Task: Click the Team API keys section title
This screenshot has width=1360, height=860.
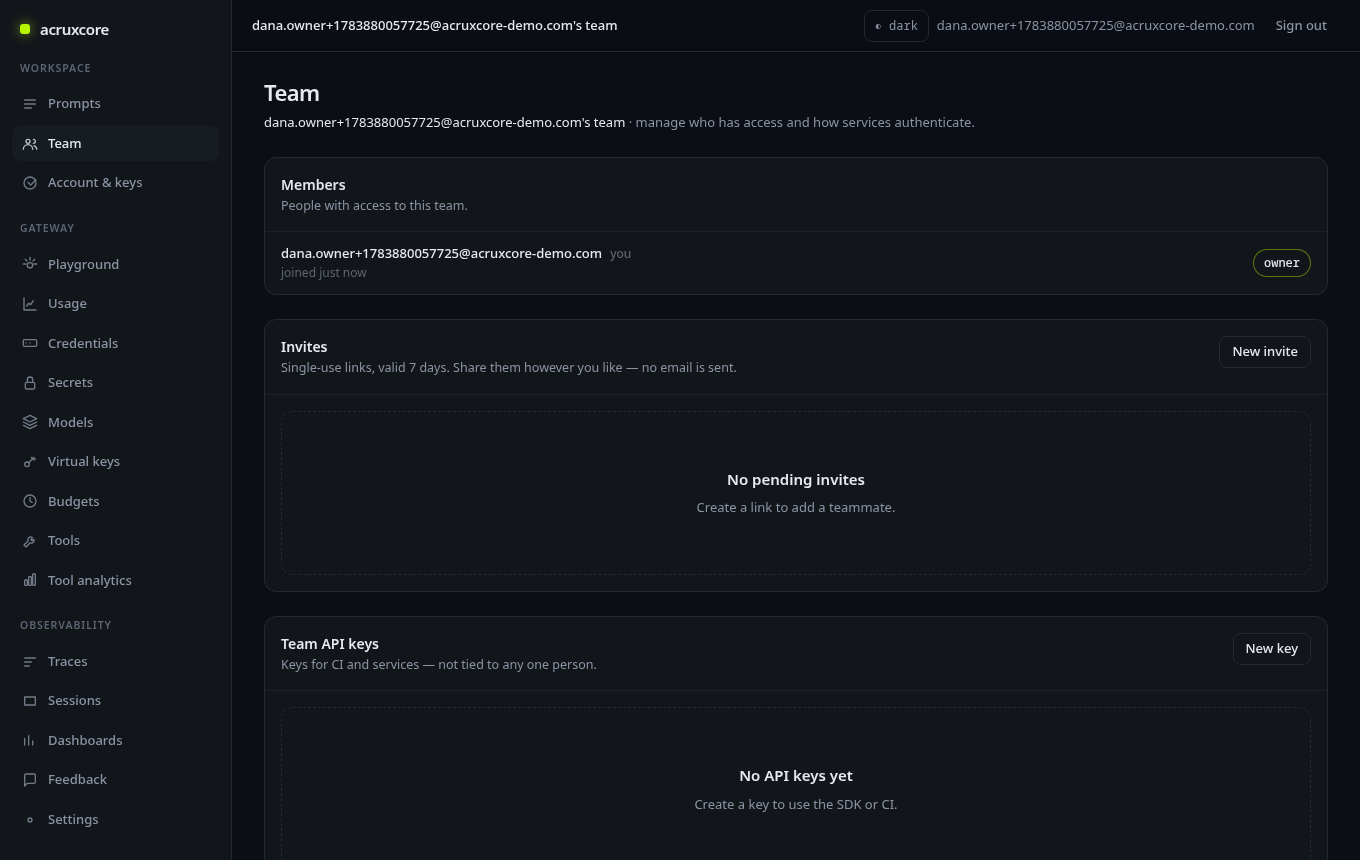Action: coord(330,644)
